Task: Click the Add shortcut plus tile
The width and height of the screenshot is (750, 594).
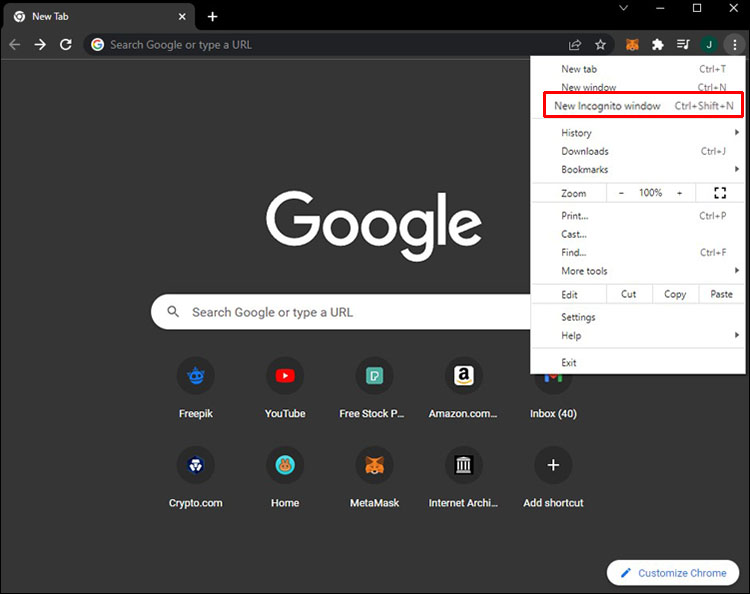Action: tap(553, 477)
